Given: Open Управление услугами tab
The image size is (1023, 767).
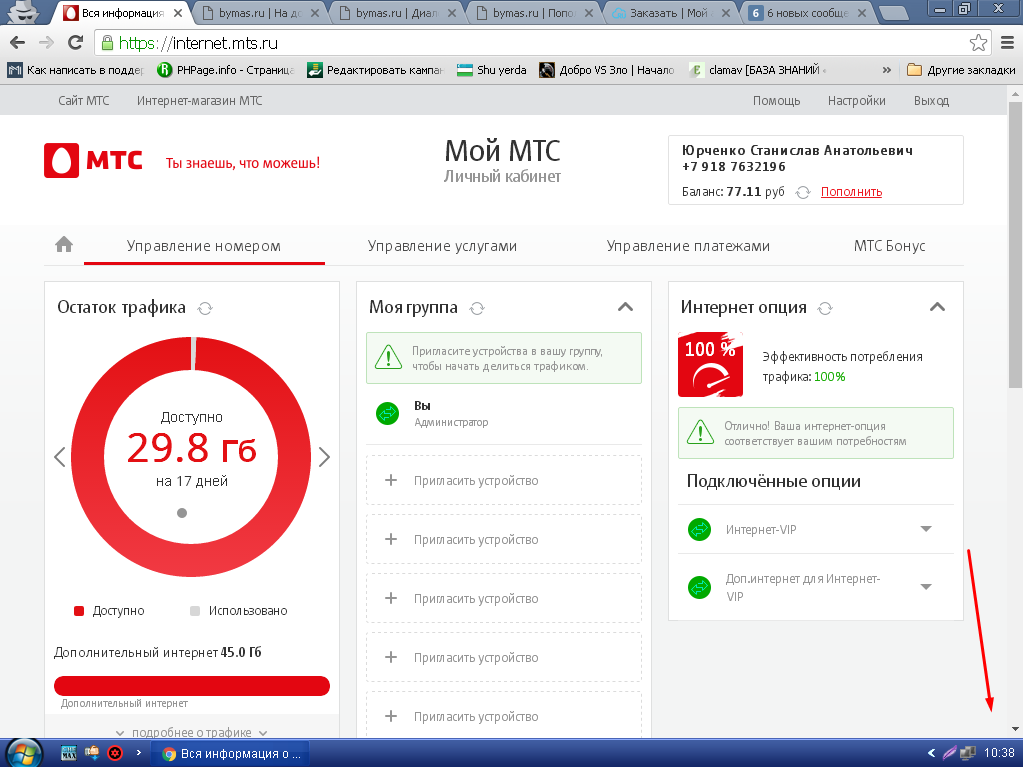Looking at the screenshot, I should (x=442, y=246).
